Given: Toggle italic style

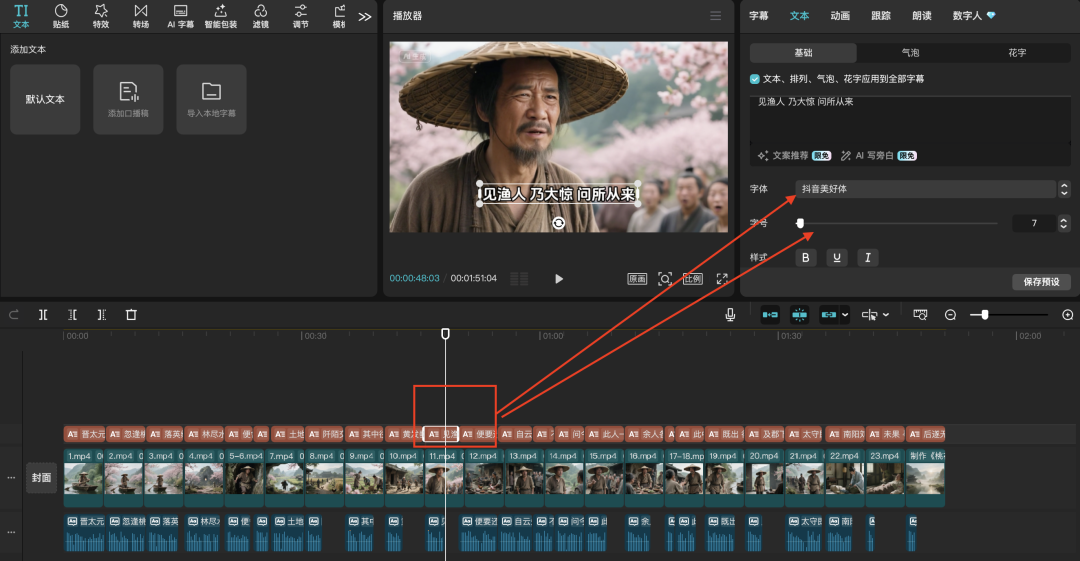Looking at the screenshot, I should click(x=868, y=258).
